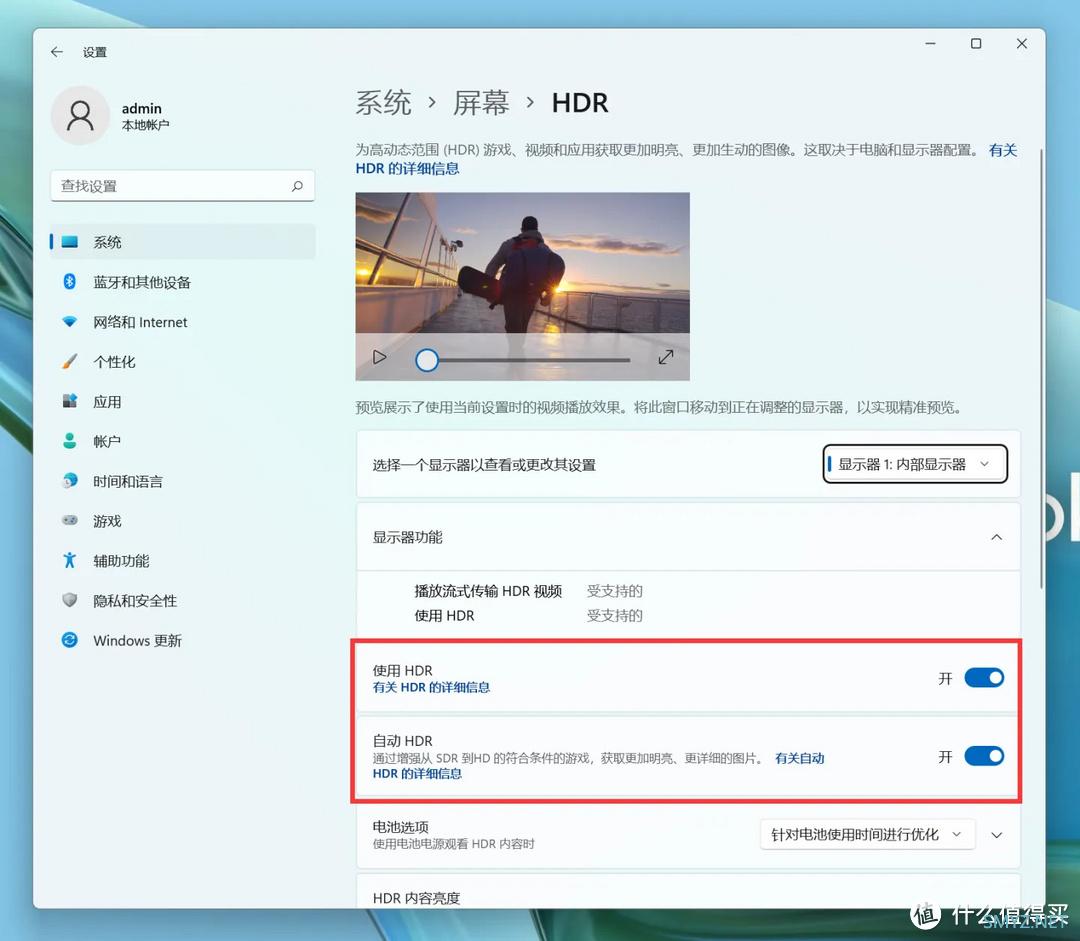
Task: Click the 时间和语言 globe icon
Action: pyautogui.click(x=70, y=481)
